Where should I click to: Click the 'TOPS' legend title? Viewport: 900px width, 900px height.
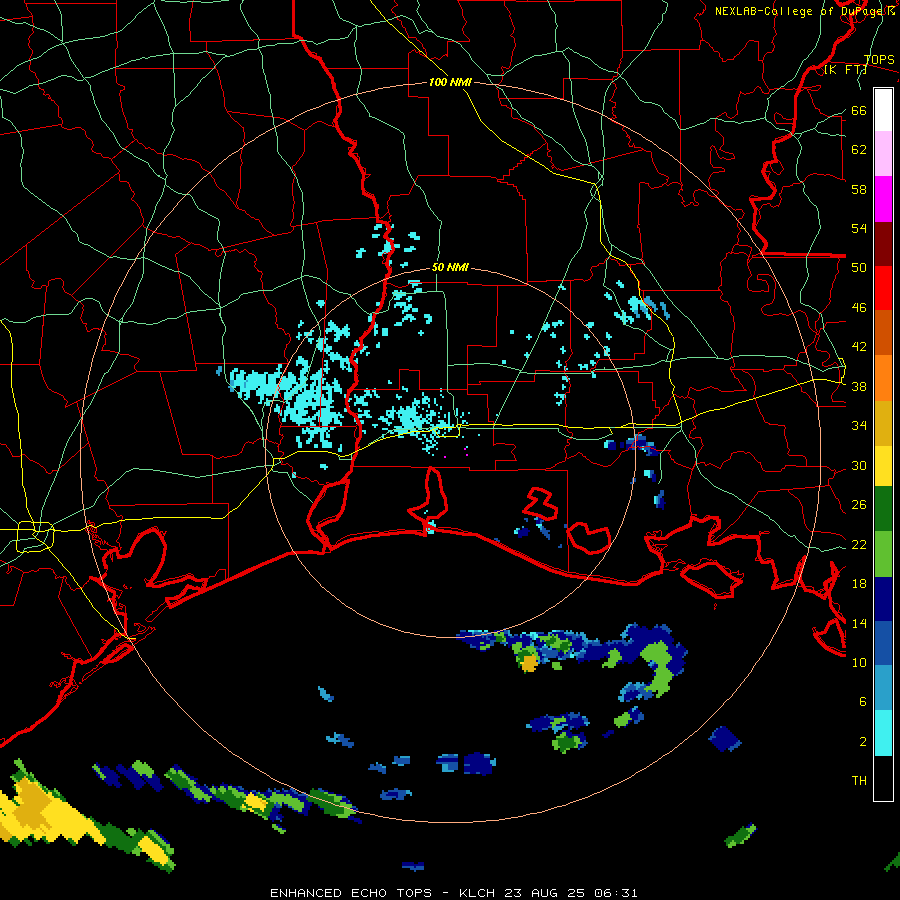click(x=879, y=59)
